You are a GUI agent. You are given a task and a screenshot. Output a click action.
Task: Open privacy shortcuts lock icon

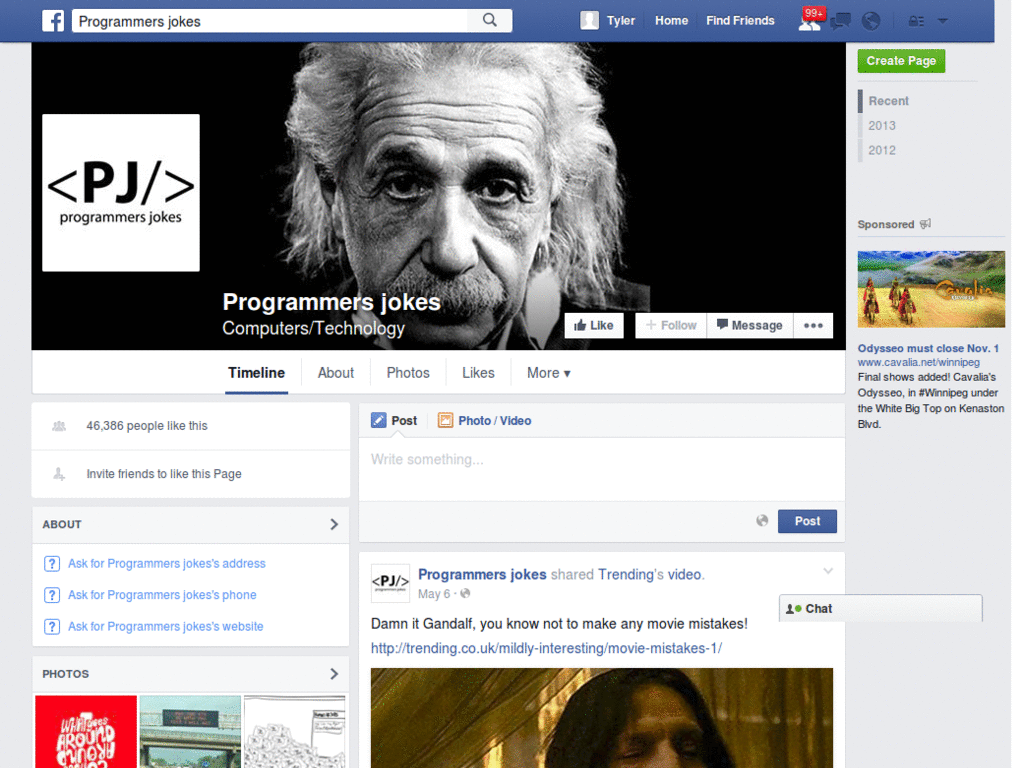click(x=916, y=21)
